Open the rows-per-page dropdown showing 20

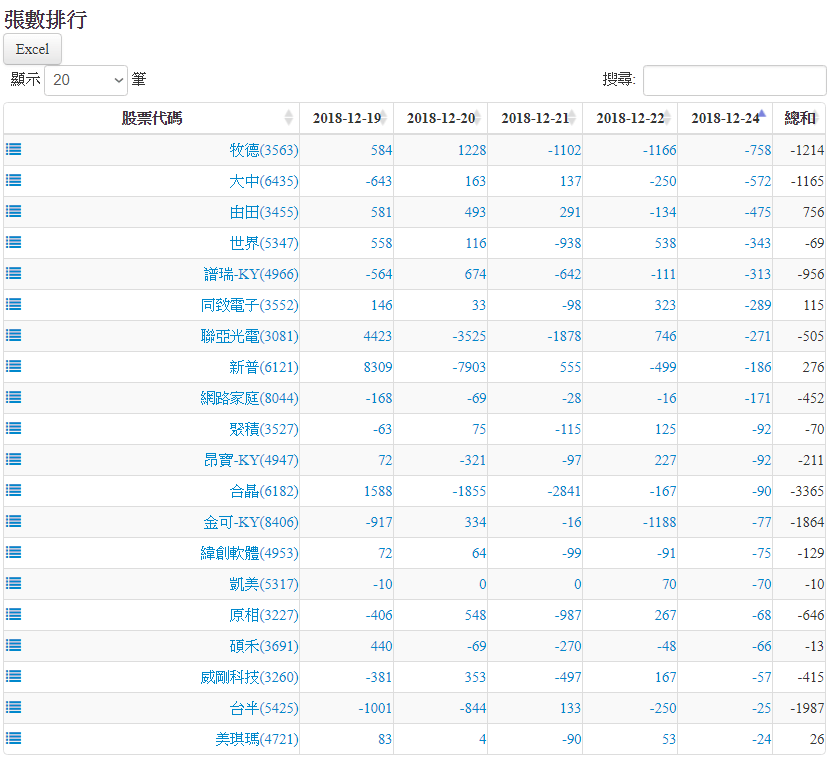click(x=86, y=80)
